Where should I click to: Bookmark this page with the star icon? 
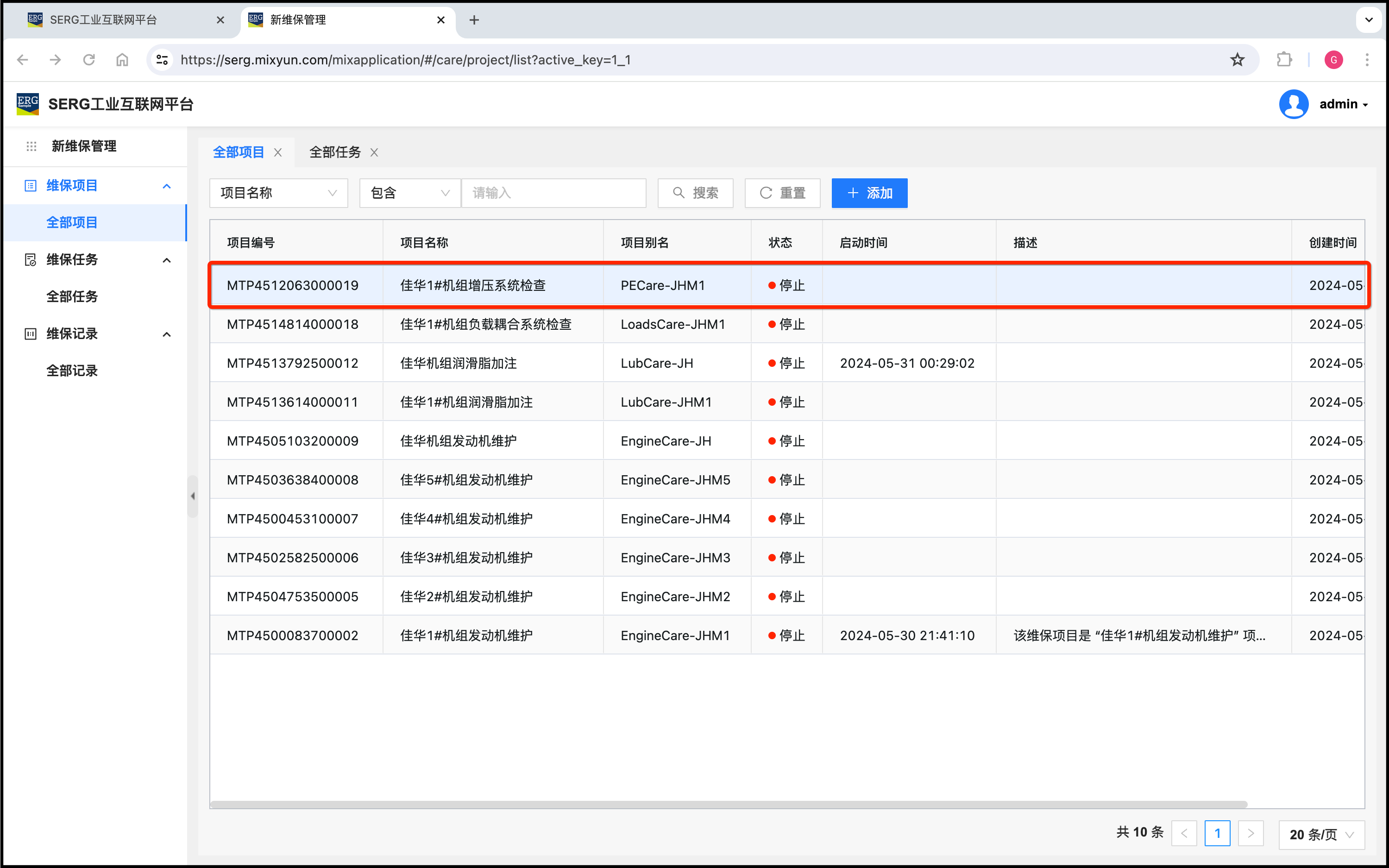click(1238, 60)
